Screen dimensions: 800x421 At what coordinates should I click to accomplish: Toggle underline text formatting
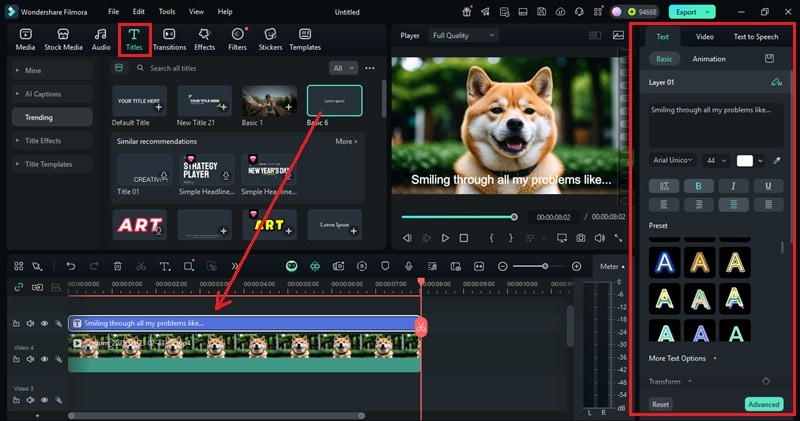click(x=768, y=186)
